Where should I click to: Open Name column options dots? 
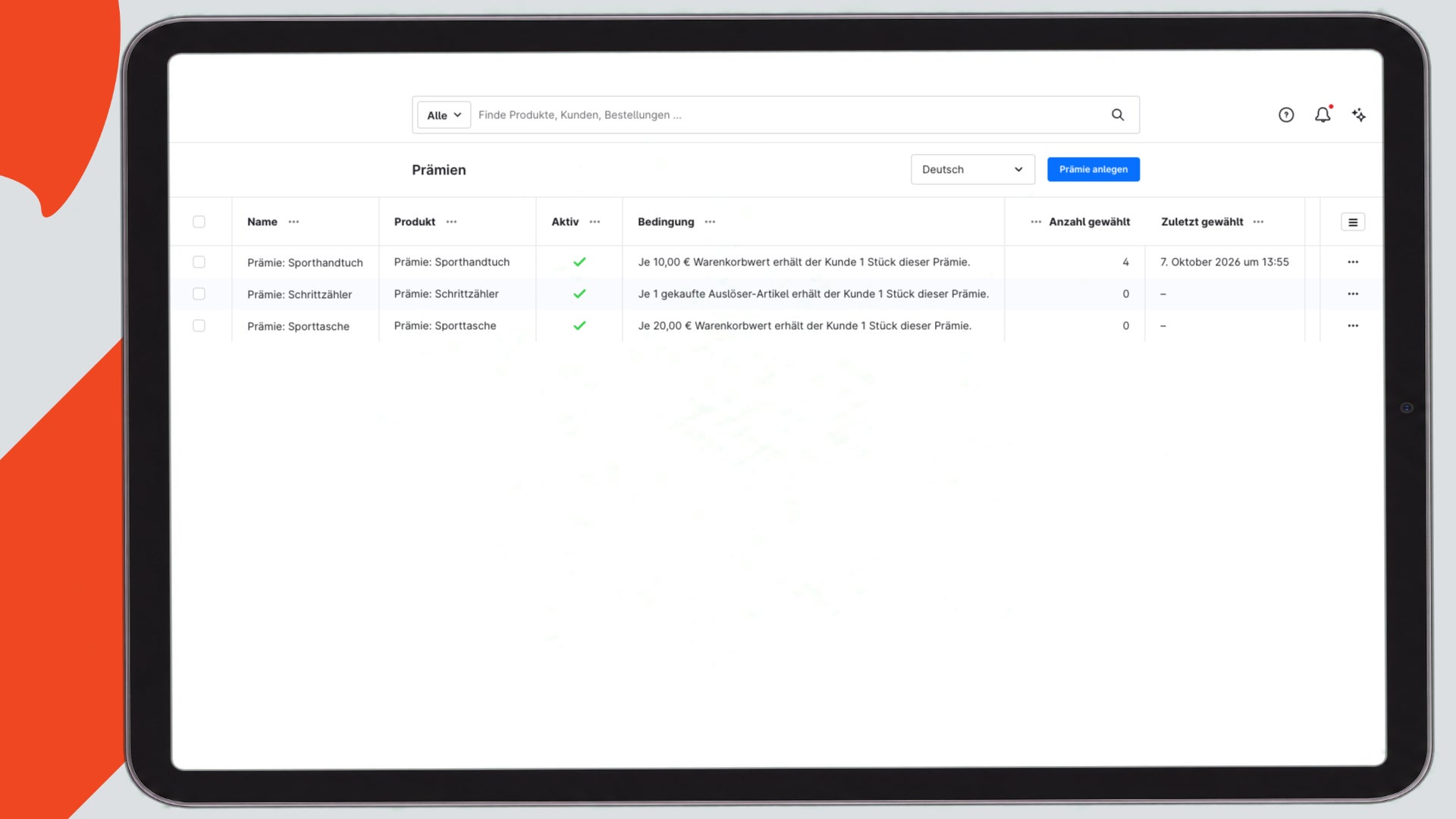click(293, 222)
